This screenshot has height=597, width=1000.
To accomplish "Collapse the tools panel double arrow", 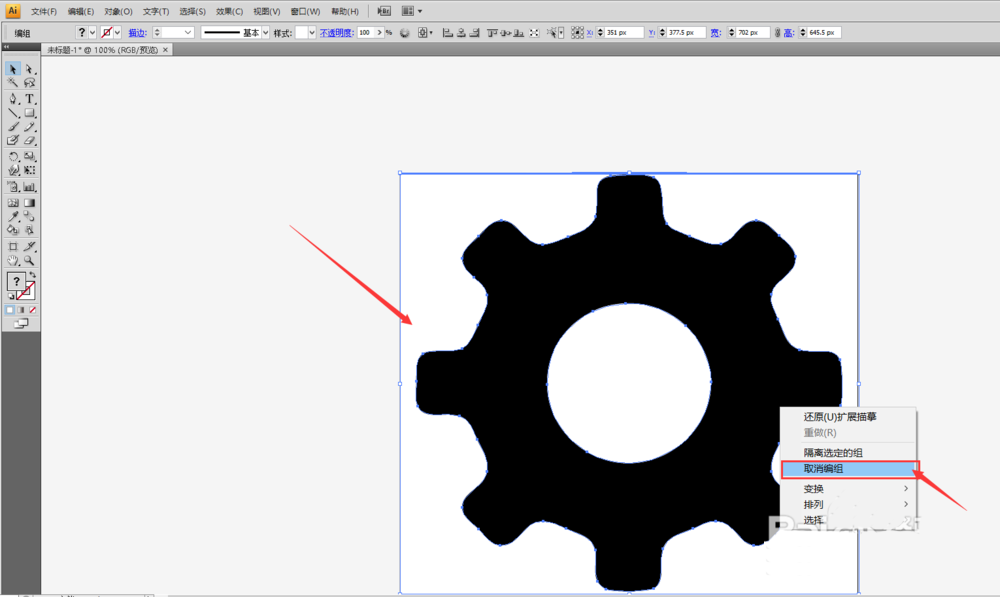I will coord(6,47).
